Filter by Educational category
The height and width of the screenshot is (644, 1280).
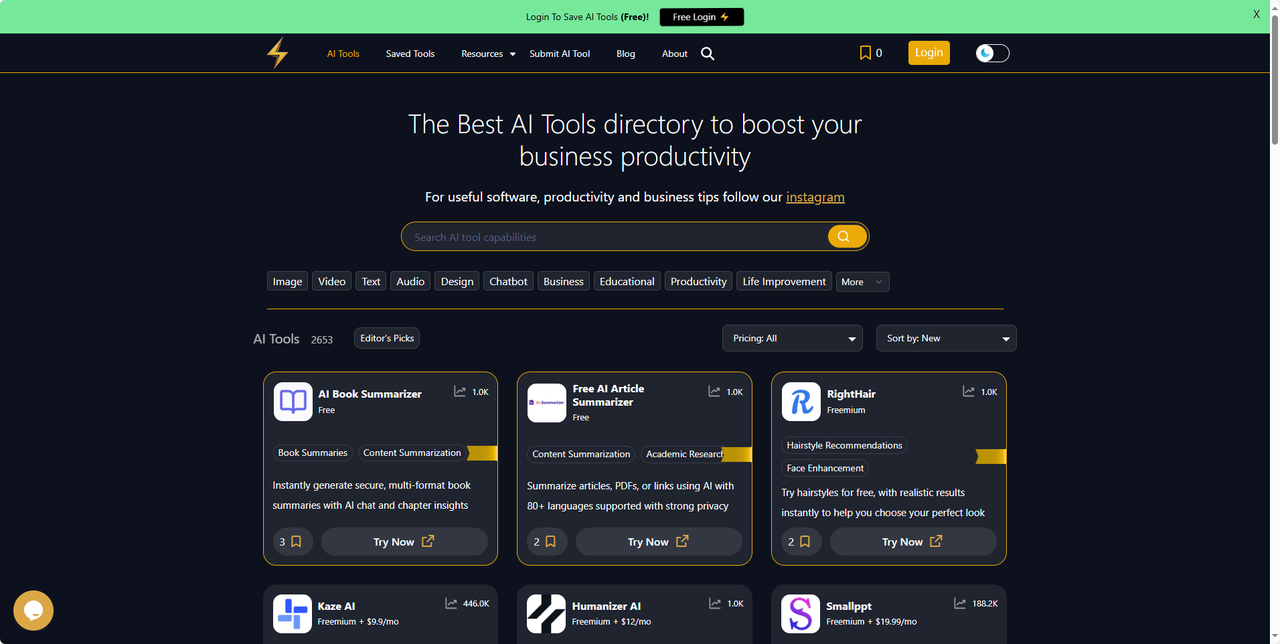[627, 282]
